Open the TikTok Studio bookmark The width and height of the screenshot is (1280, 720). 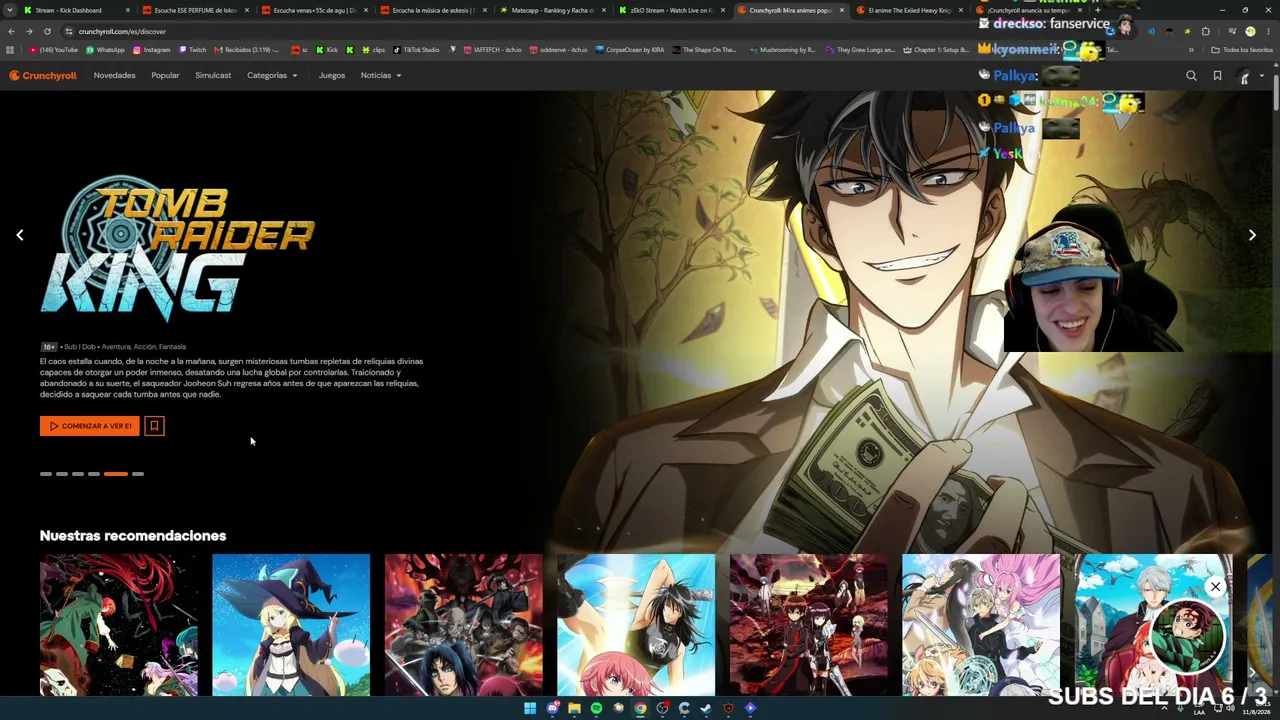click(416, 49)
